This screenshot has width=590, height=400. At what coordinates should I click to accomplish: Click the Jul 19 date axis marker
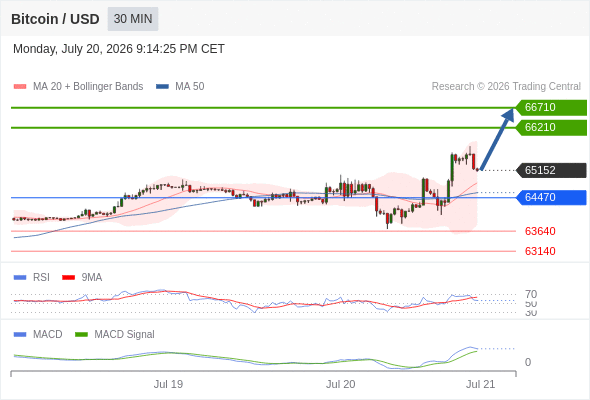[x=168, y=384]
